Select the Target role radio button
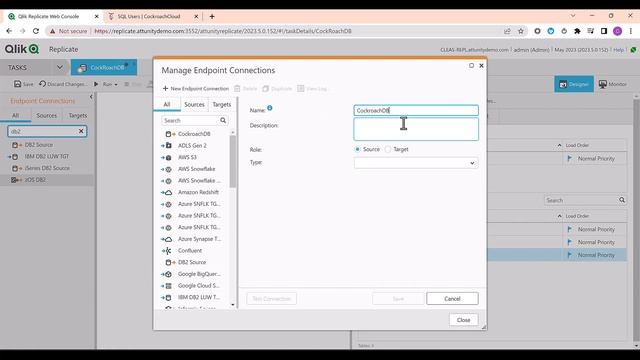Image resolution: width=640 pixels, height=360 pixels. [388, 149]
